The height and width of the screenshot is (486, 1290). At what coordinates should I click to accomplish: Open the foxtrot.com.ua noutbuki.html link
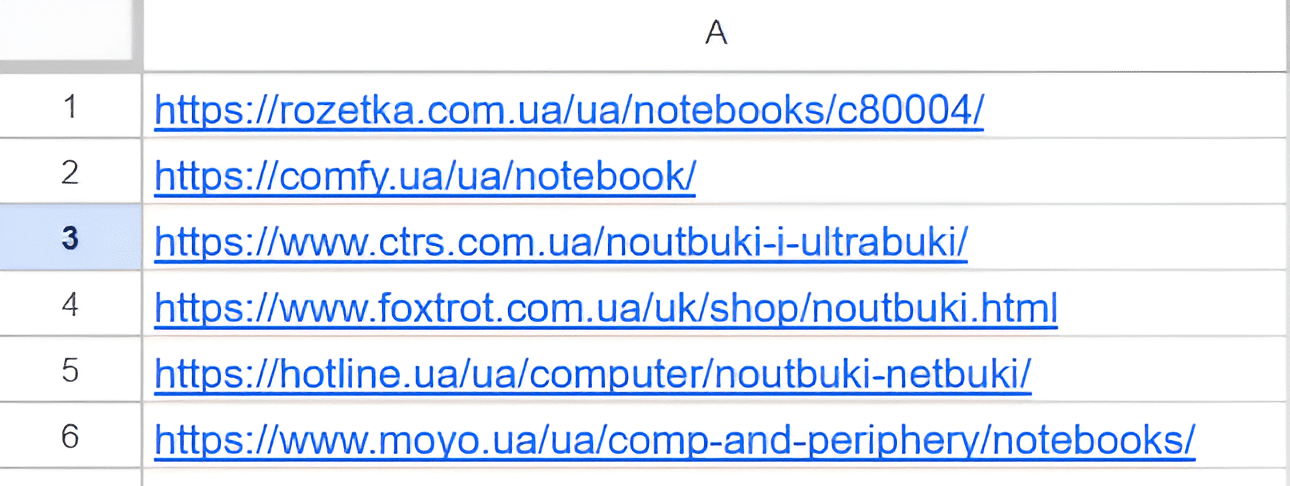[606, 308]
